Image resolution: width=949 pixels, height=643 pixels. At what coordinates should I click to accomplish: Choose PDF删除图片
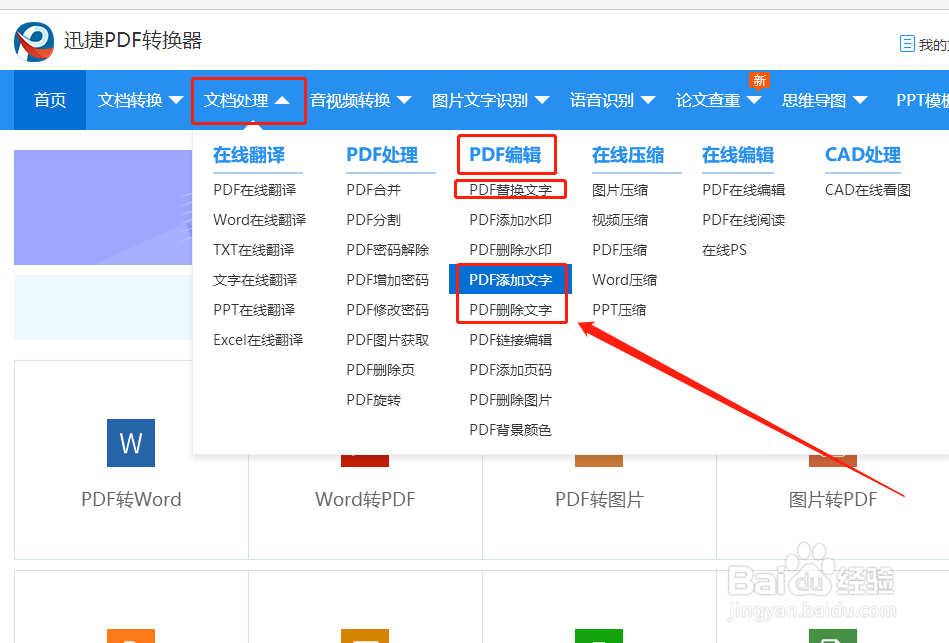click(x=510, y=400)
